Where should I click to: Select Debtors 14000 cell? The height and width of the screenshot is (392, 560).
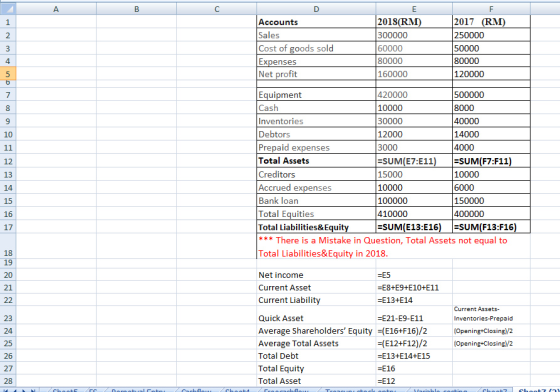pyautogui.click(x=491, y=134)
